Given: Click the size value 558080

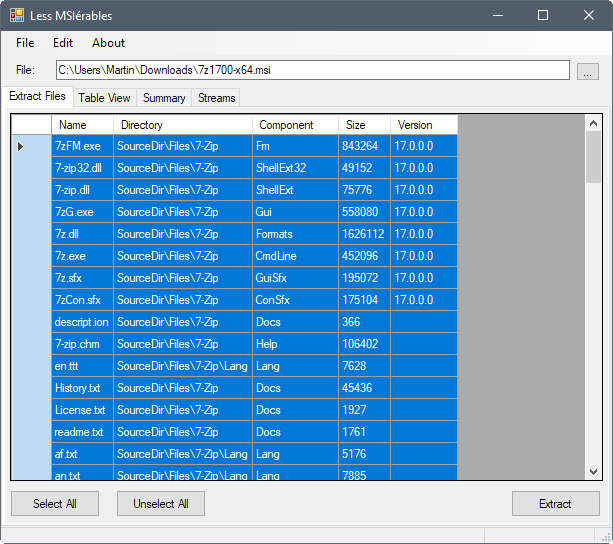Looking at the screenshot, I should [360, 212].
